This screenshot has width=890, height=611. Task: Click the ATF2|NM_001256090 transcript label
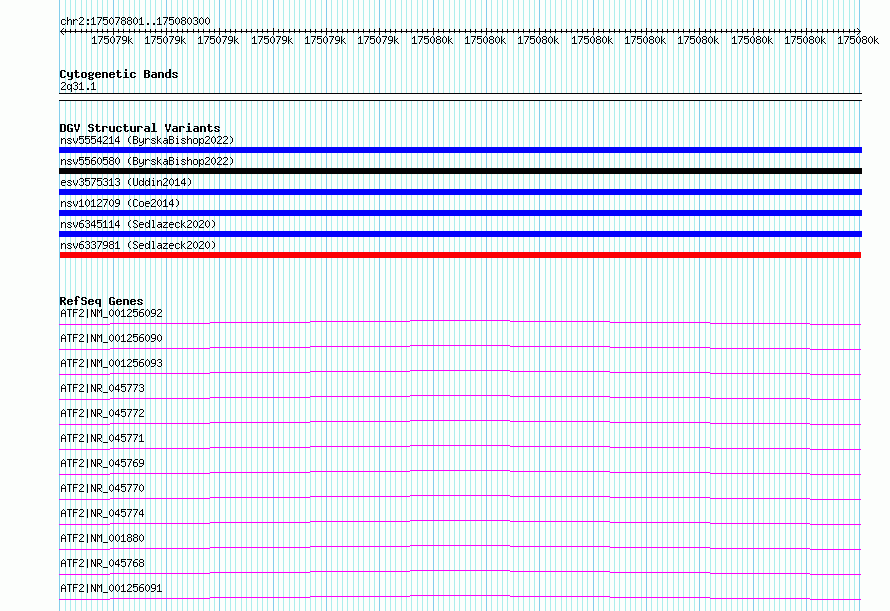111,338
